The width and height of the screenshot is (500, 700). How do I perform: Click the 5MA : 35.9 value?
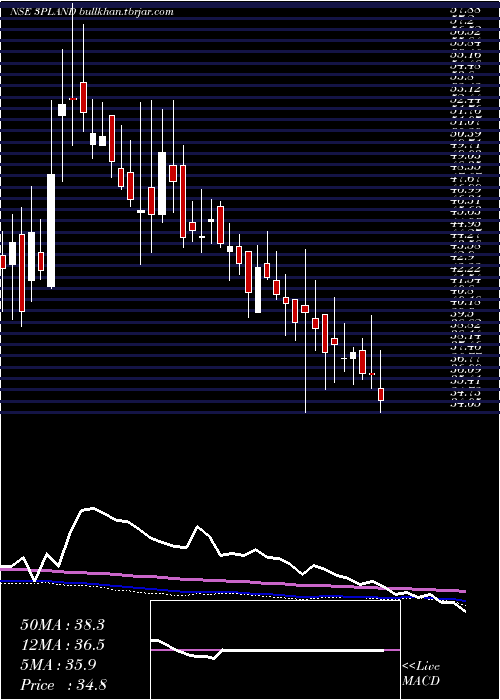[x=59, y=665]
